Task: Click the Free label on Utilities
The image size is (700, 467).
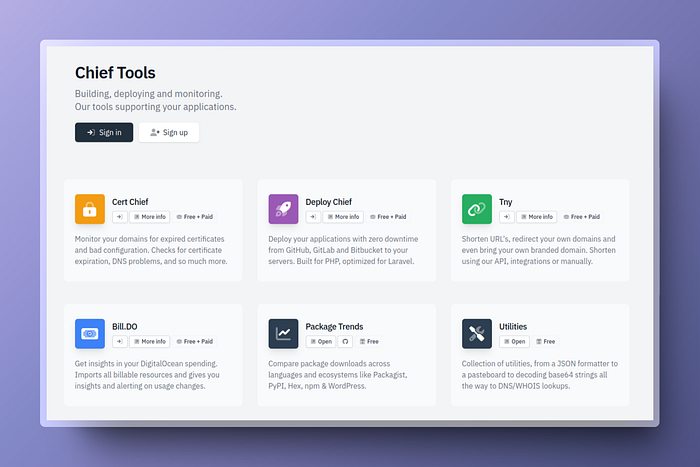Action: [546, 342]
